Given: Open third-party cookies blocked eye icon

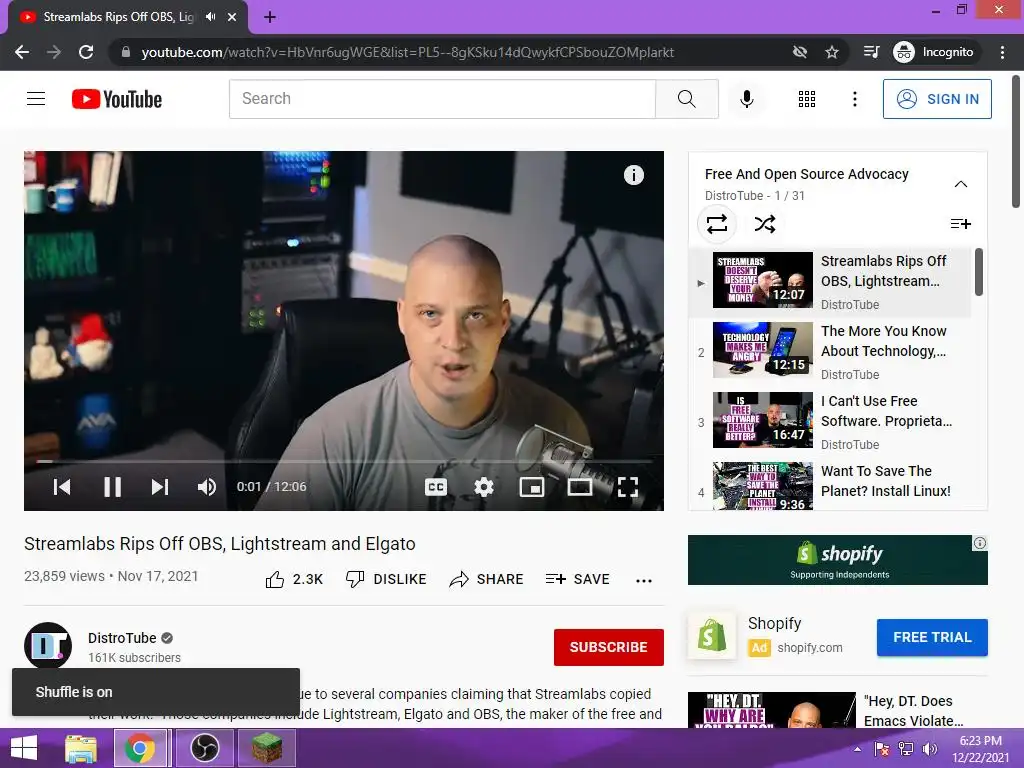Looking at the screenshot, I should coord(800,52).
